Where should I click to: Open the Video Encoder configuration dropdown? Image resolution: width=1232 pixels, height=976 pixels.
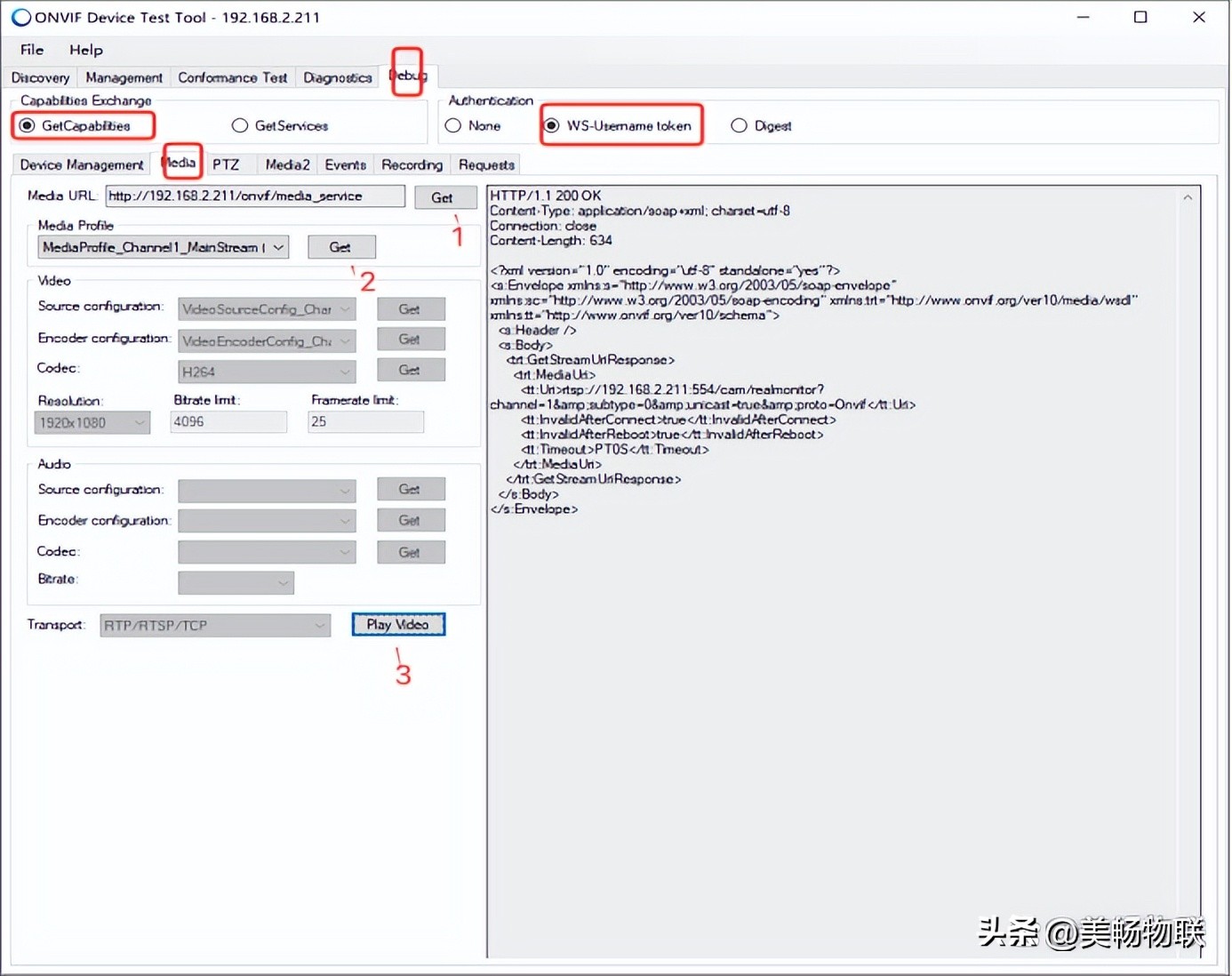click(x=267, y=340)
